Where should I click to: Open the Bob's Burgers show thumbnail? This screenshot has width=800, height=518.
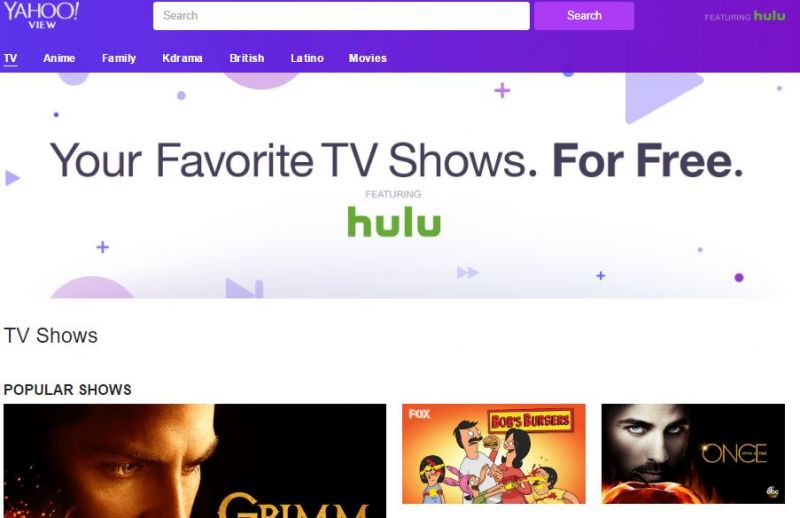pos(494,454)
